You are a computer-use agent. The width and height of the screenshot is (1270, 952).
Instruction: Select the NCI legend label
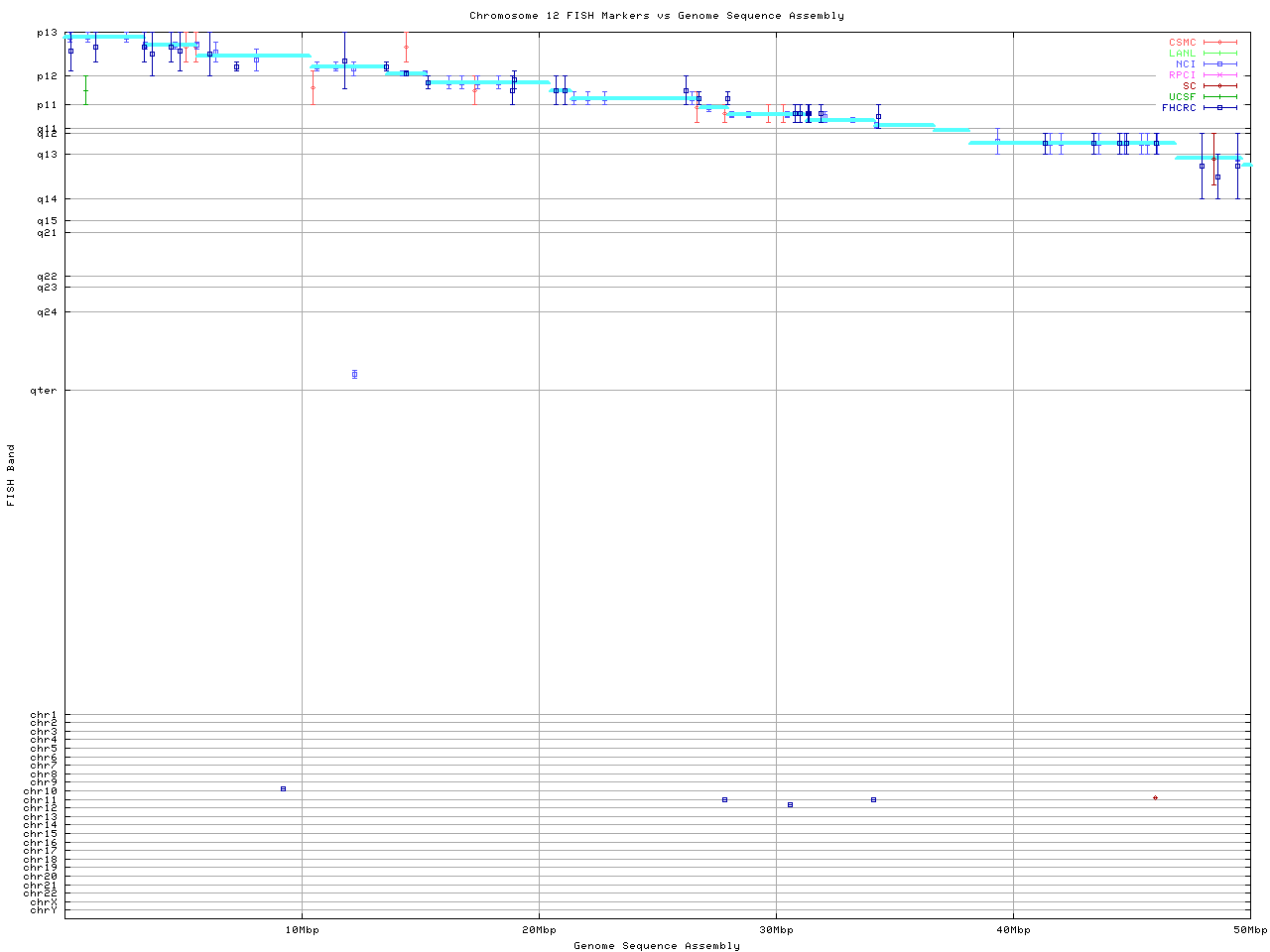point(1185,64)
